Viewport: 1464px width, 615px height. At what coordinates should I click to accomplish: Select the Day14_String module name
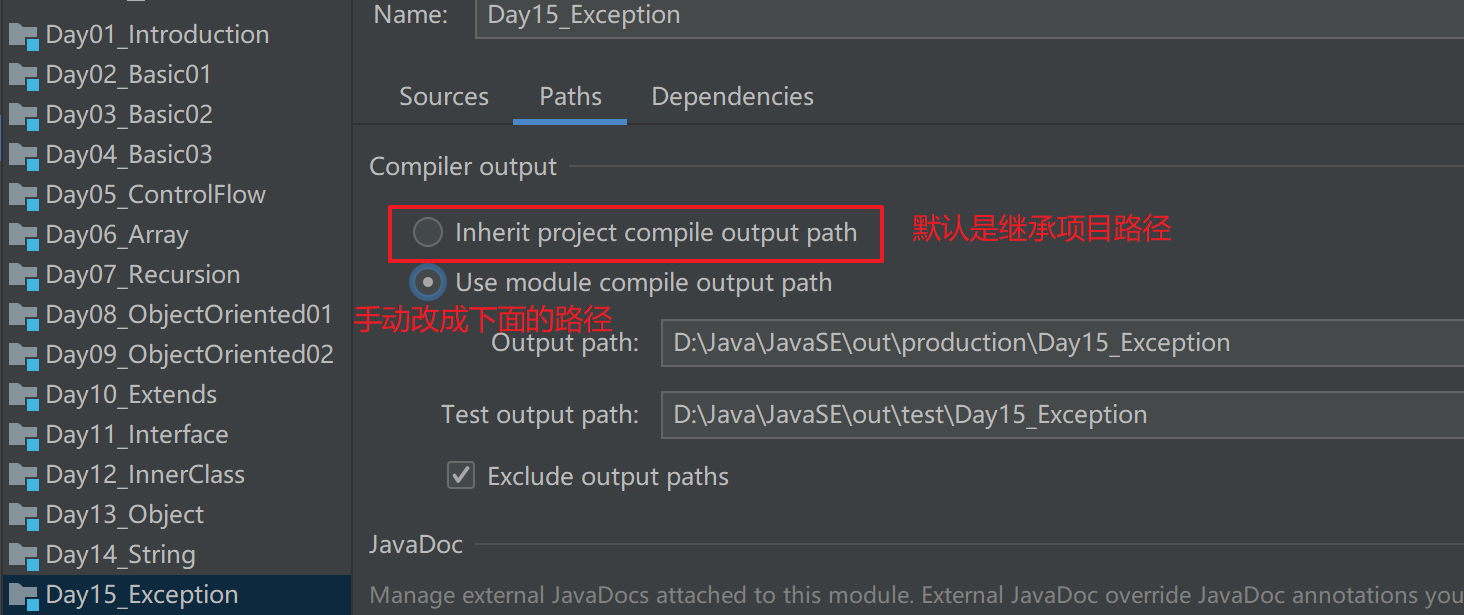point(121,555)
